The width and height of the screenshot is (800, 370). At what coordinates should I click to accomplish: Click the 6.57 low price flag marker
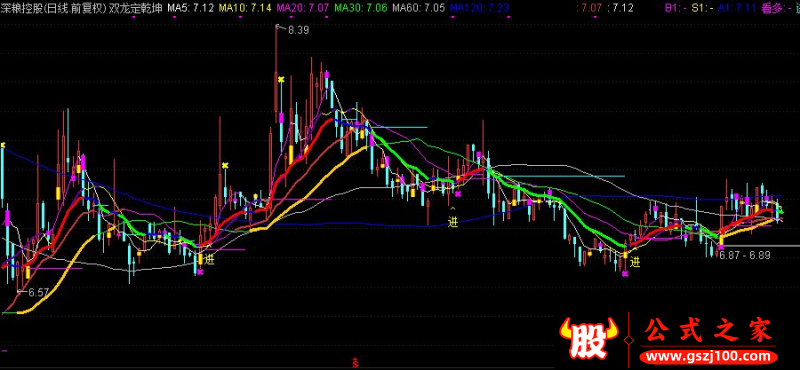pyautogui.click(x=34, y=292)
